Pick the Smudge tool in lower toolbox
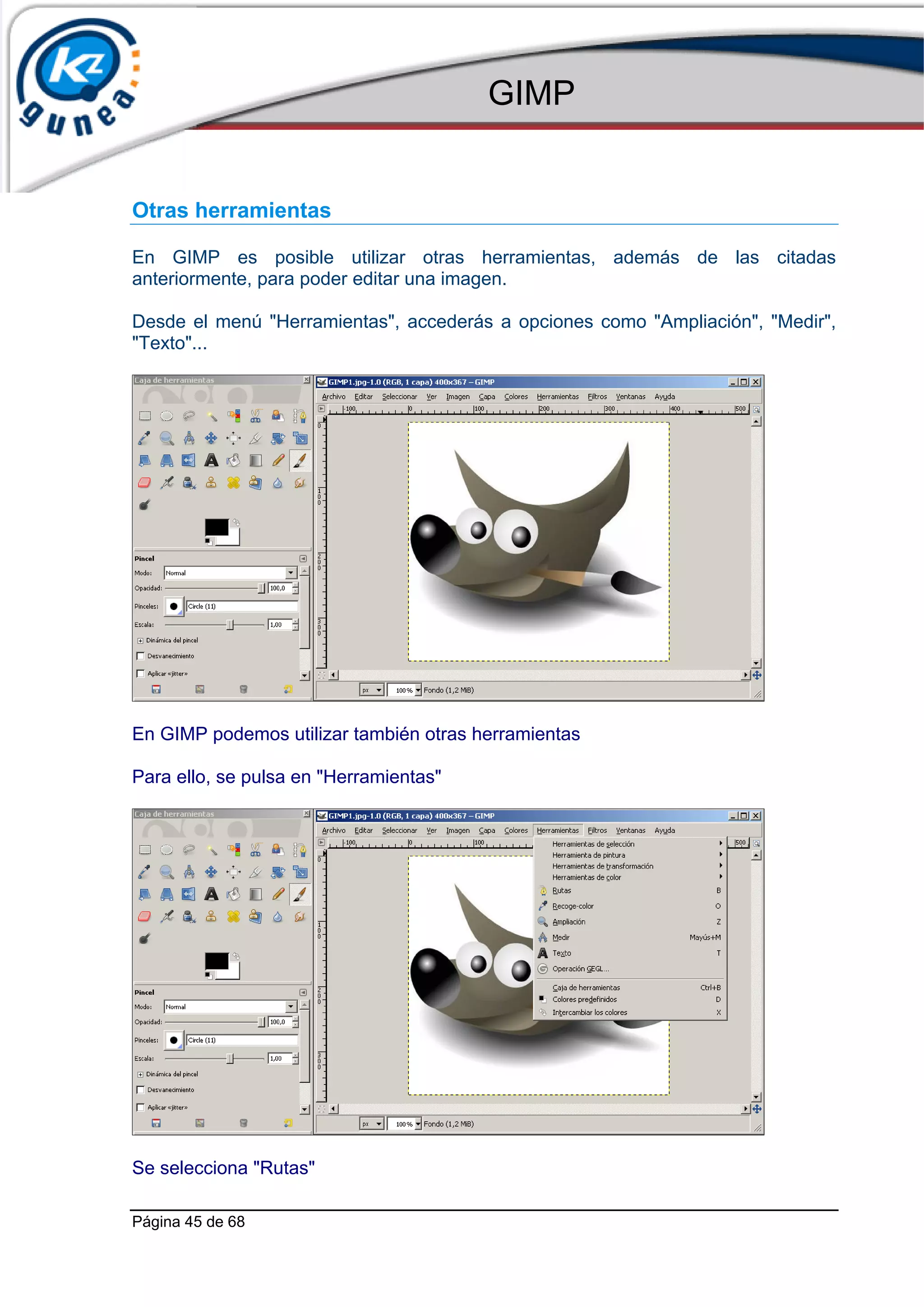924x1307 pixels. [x=300, y=916]
